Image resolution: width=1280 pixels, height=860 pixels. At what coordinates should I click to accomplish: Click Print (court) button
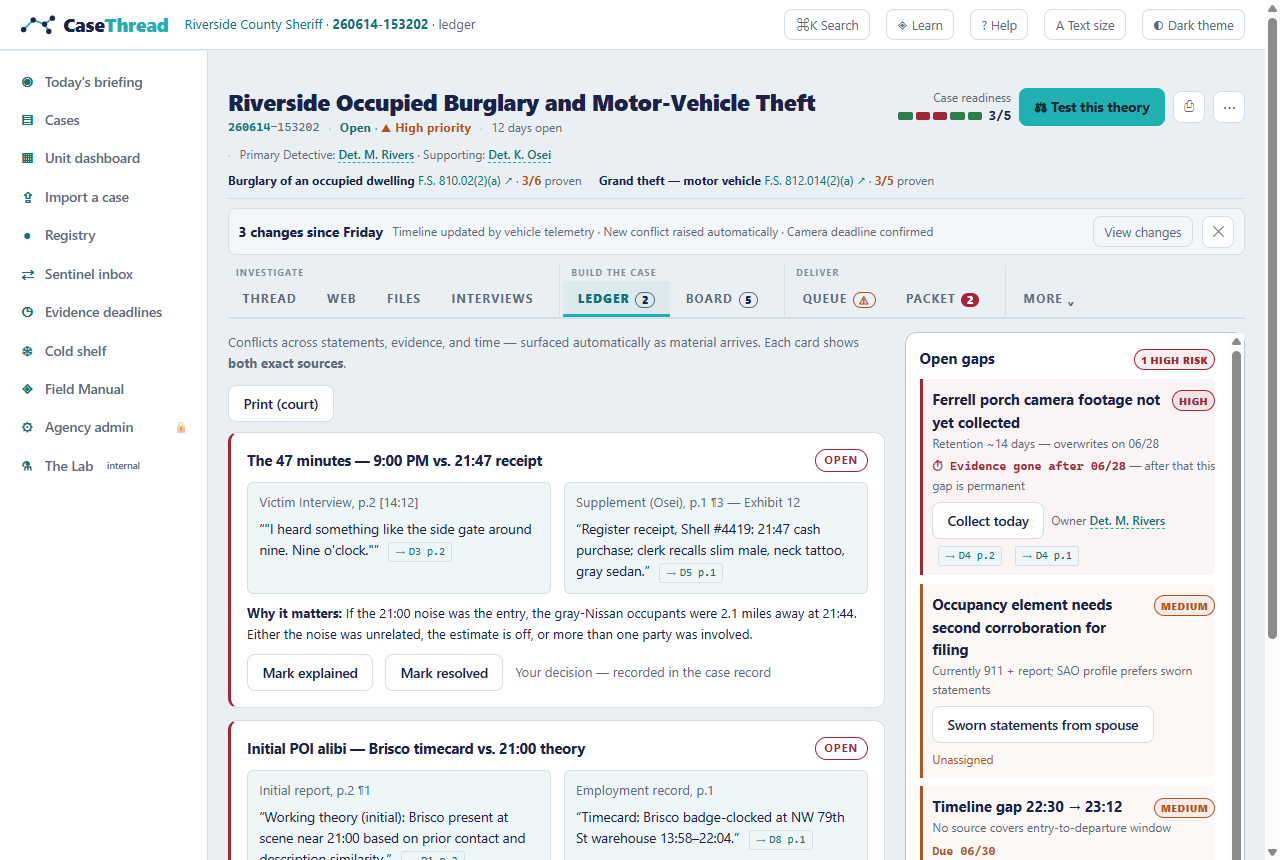coord(281,404)
